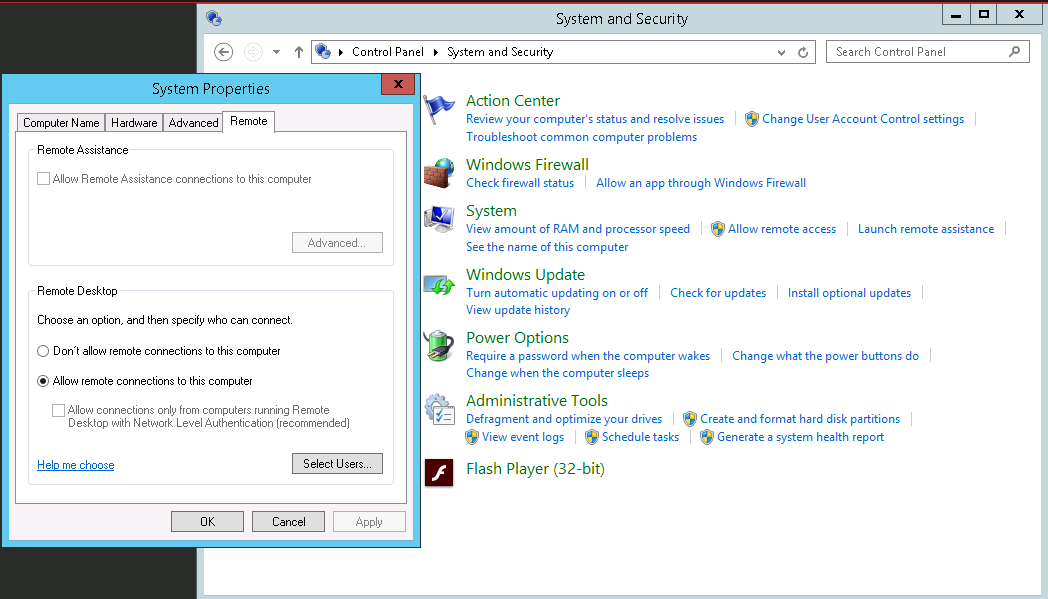Screen dimensions: 1048x599
Task: Refresh the Control Panel address bar
Action: tap(803, 52)
